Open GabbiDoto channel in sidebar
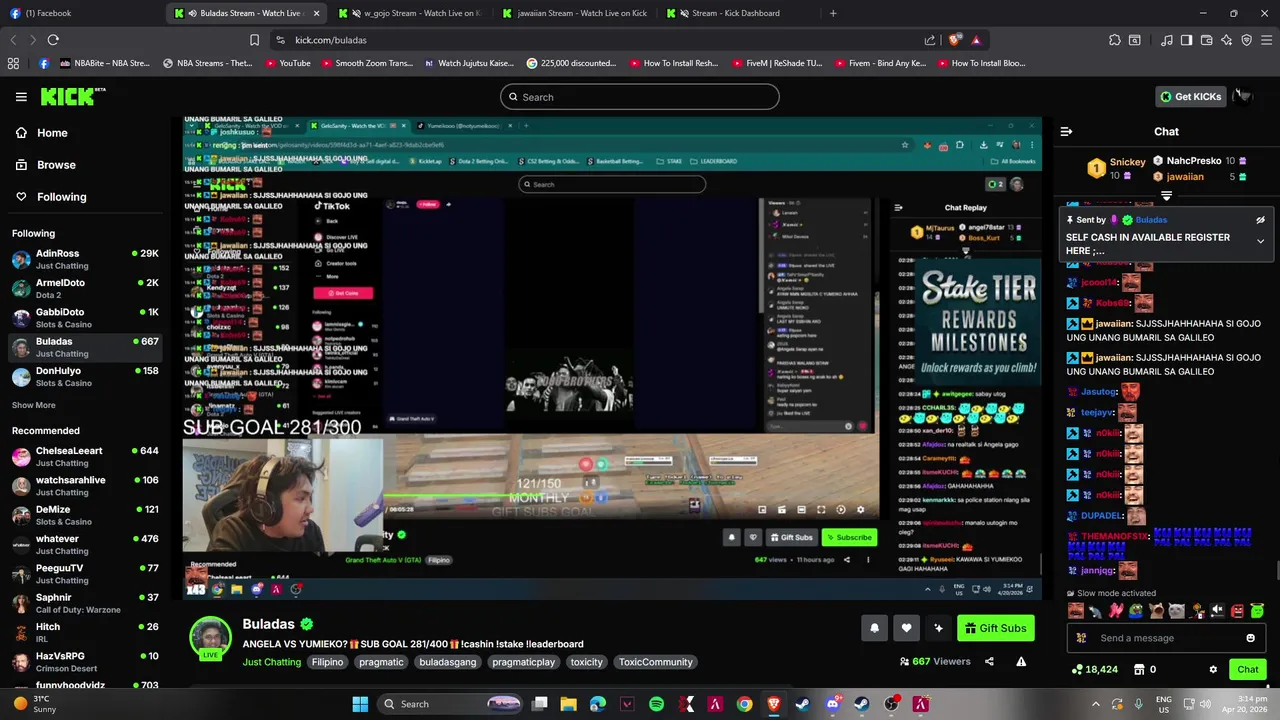The width and height of the screenshot is (1280, 720). coord(85,318)
